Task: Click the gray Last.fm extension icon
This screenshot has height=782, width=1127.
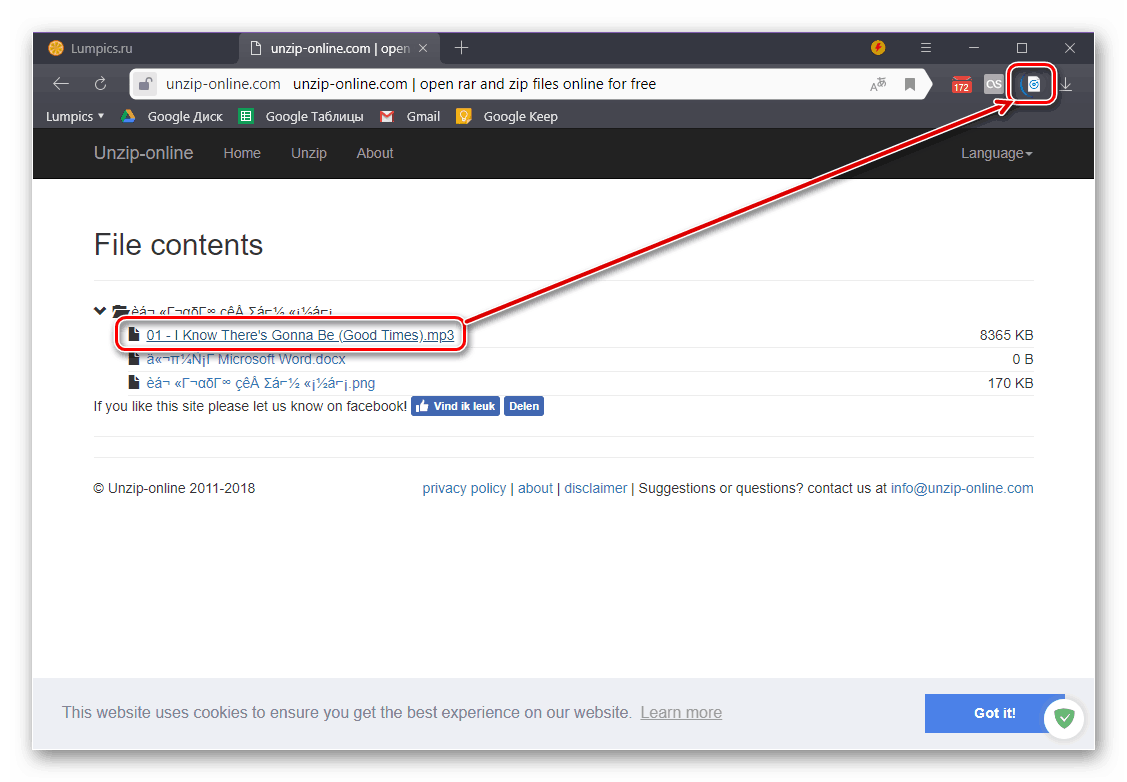Action: 994,84
